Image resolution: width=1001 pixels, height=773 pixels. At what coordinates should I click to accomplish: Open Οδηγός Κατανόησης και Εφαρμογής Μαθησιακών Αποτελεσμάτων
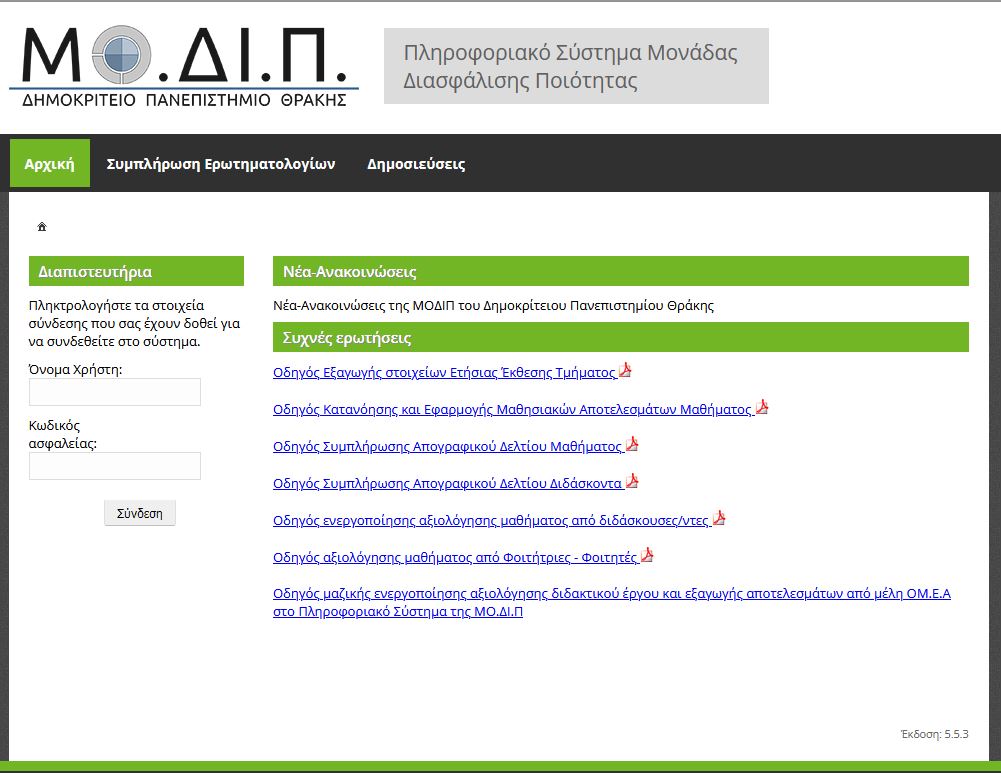point(512,409)
